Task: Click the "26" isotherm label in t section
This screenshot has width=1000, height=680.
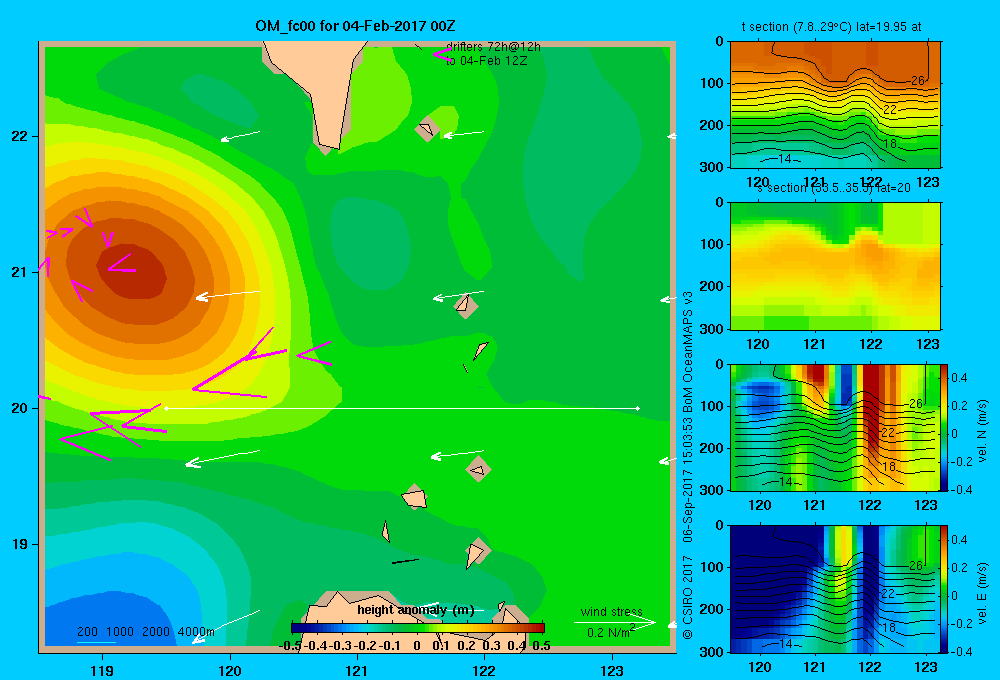Action: 917,80
